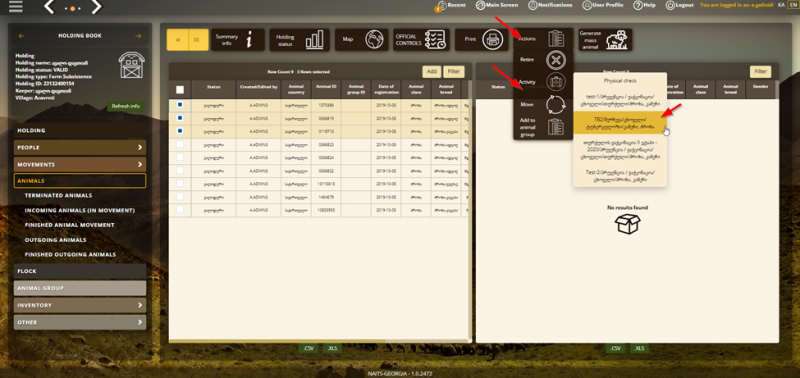Check animal 10833953 row checkbox
The height and width of the screenshot is (378, 800).
(180, 210)
